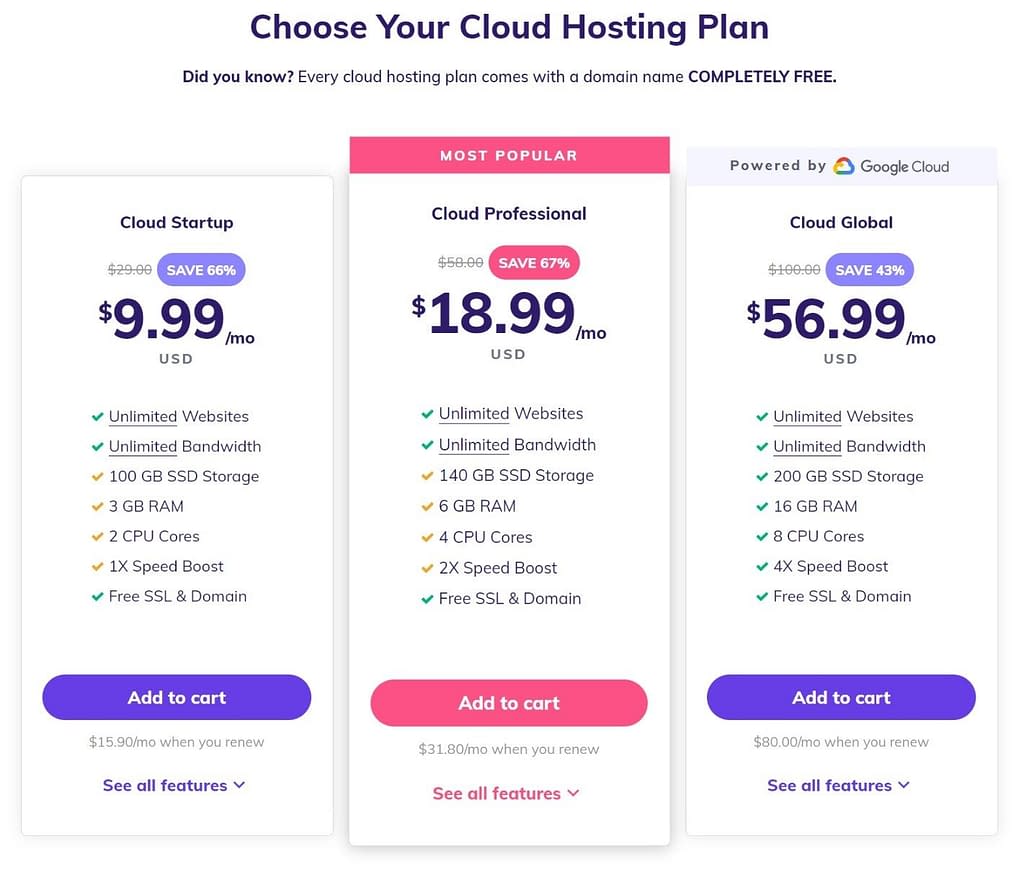Viewport: 1024px width, 870px height.
Task: Expand See all features under Cloud Global
Action: [839, 785]
